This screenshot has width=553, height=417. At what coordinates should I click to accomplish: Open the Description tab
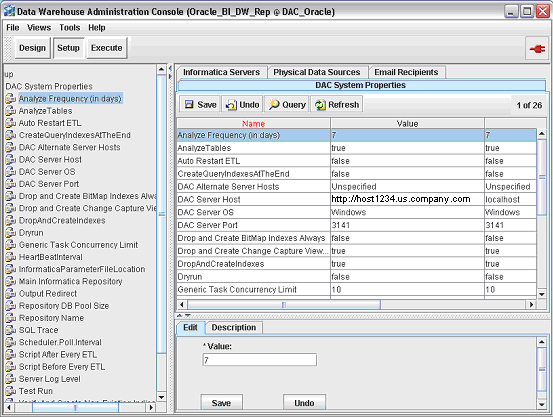(233, 327)
